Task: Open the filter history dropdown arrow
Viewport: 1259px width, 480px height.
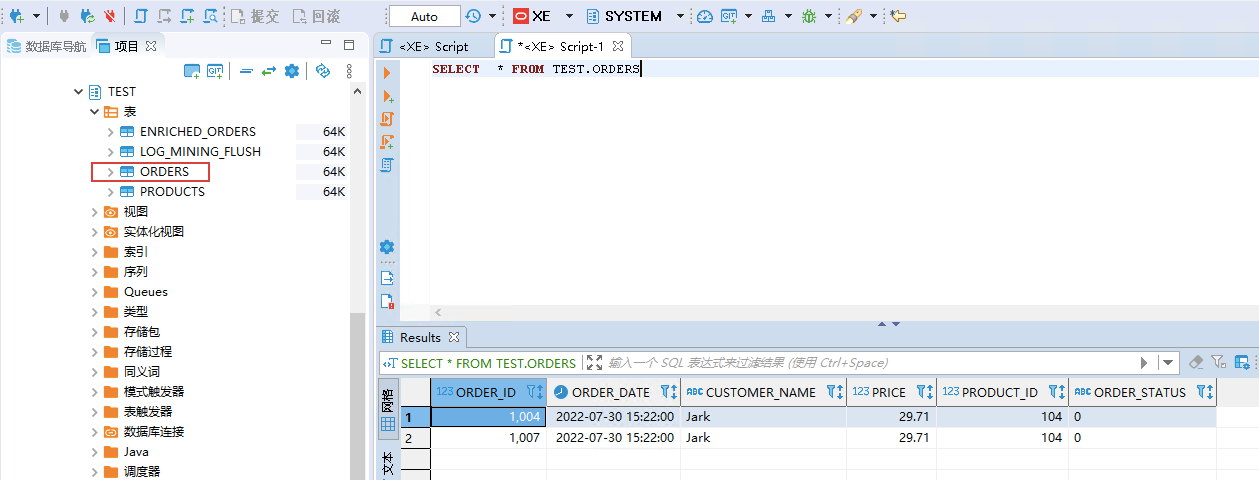Action: pyautogui.click(x=1168, y=363)
